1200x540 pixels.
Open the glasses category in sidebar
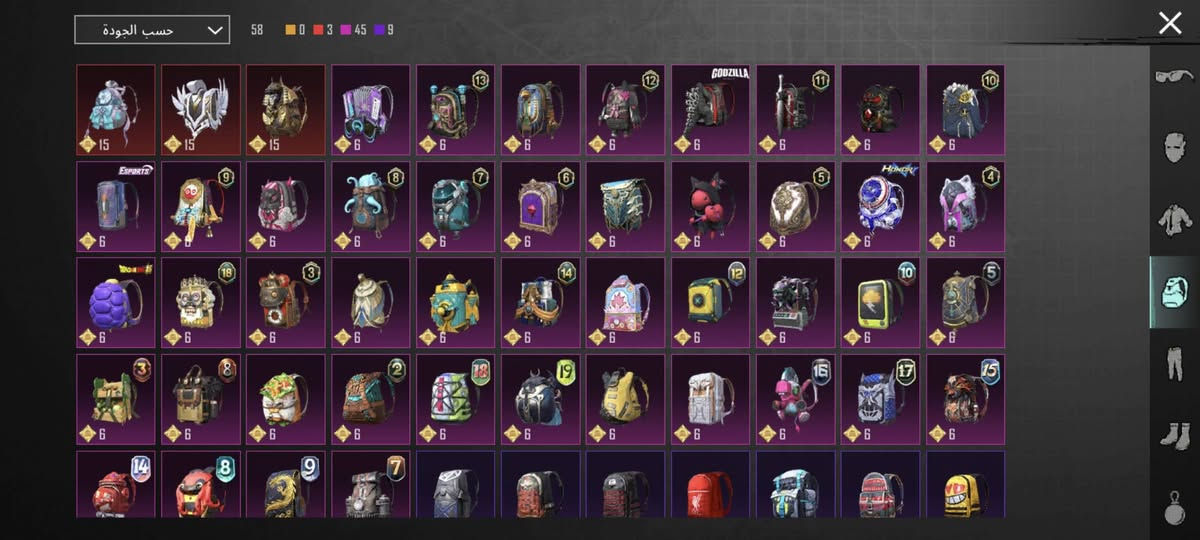tap(1174, 77)
